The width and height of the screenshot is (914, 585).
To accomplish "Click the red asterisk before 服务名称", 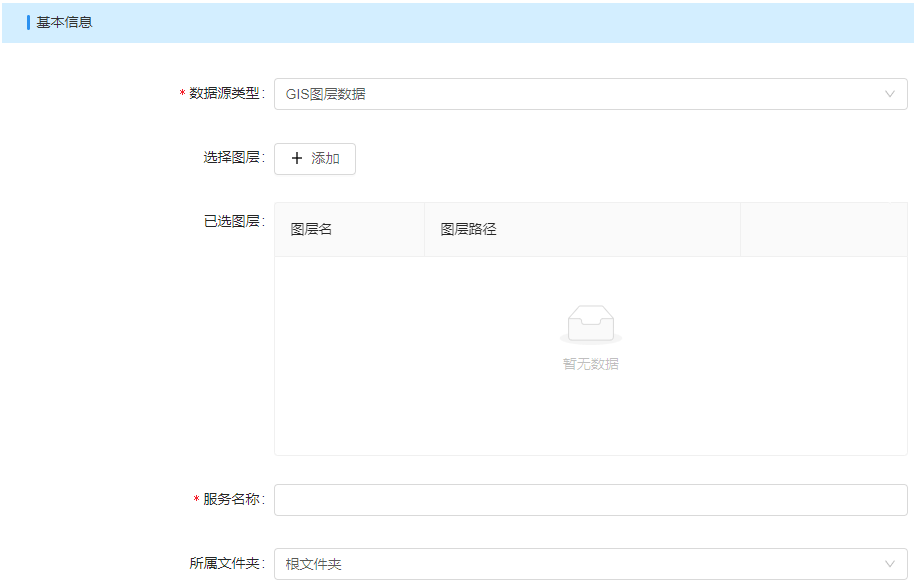I will point(196,501).
